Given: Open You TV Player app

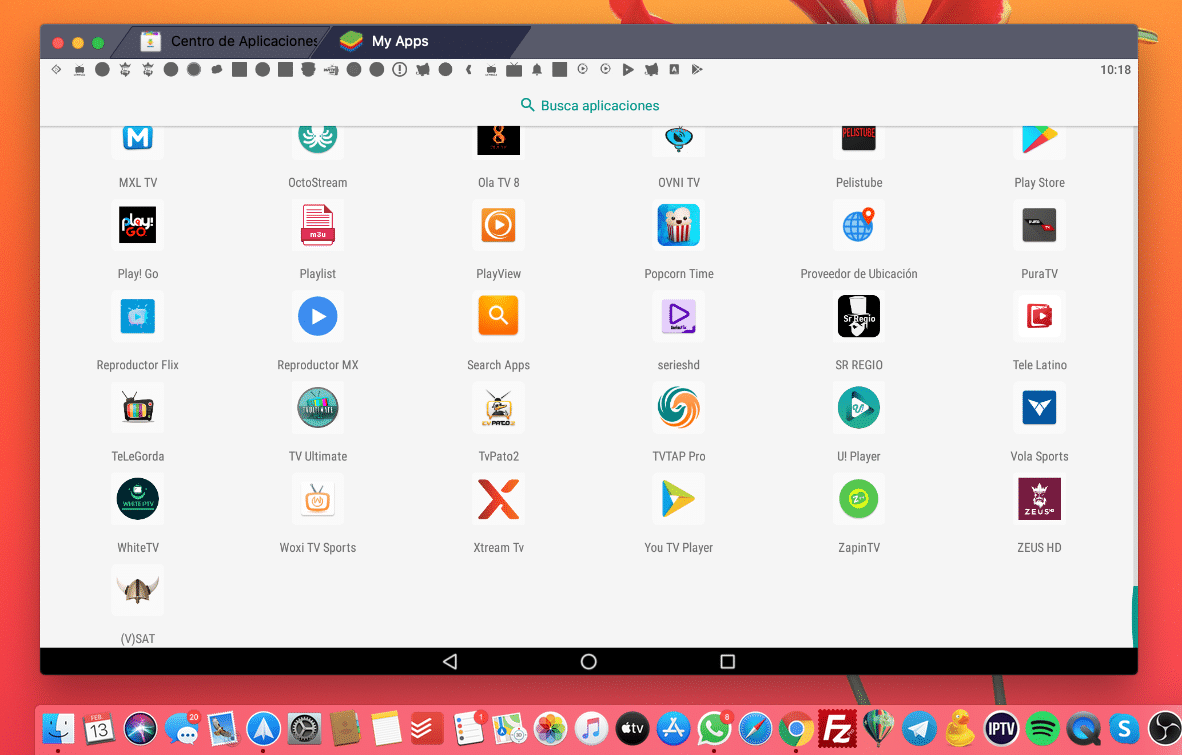Looking at the screenshot, I should point(678,499).
